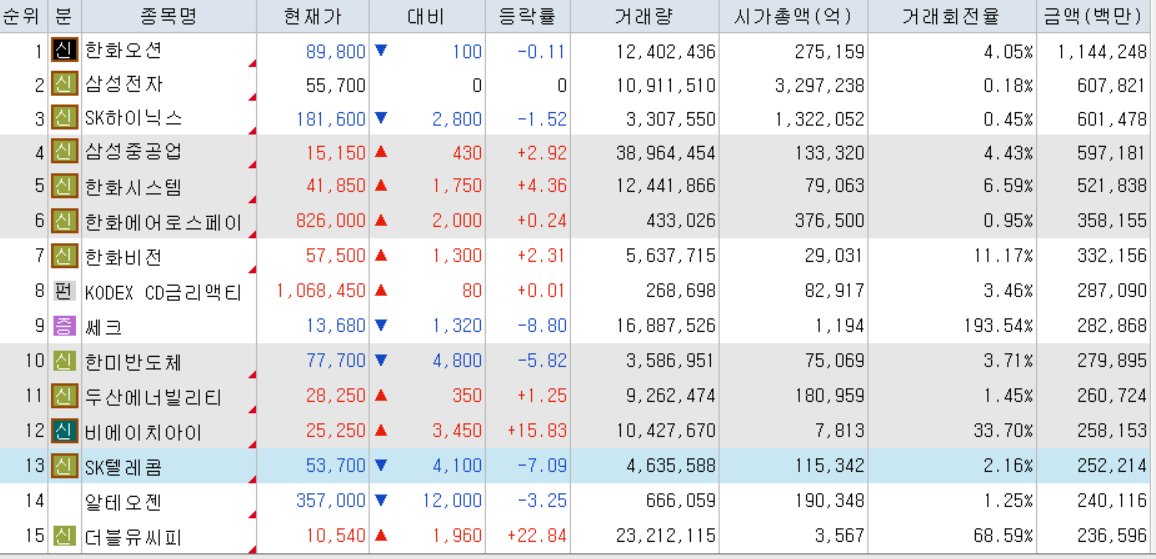
Task: Select the stock name 한화비전
Action: [123, 257]
